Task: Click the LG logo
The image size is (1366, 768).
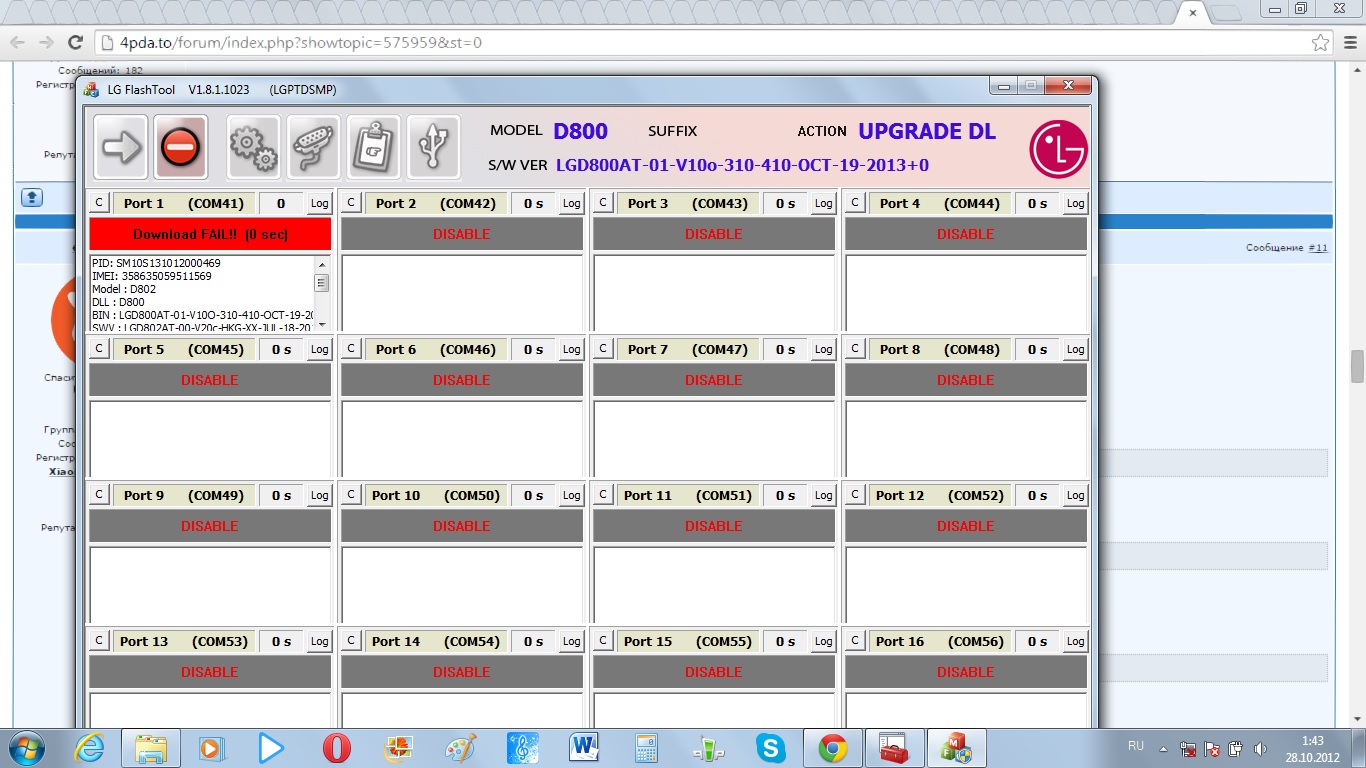Action: tap(1058, 149)
